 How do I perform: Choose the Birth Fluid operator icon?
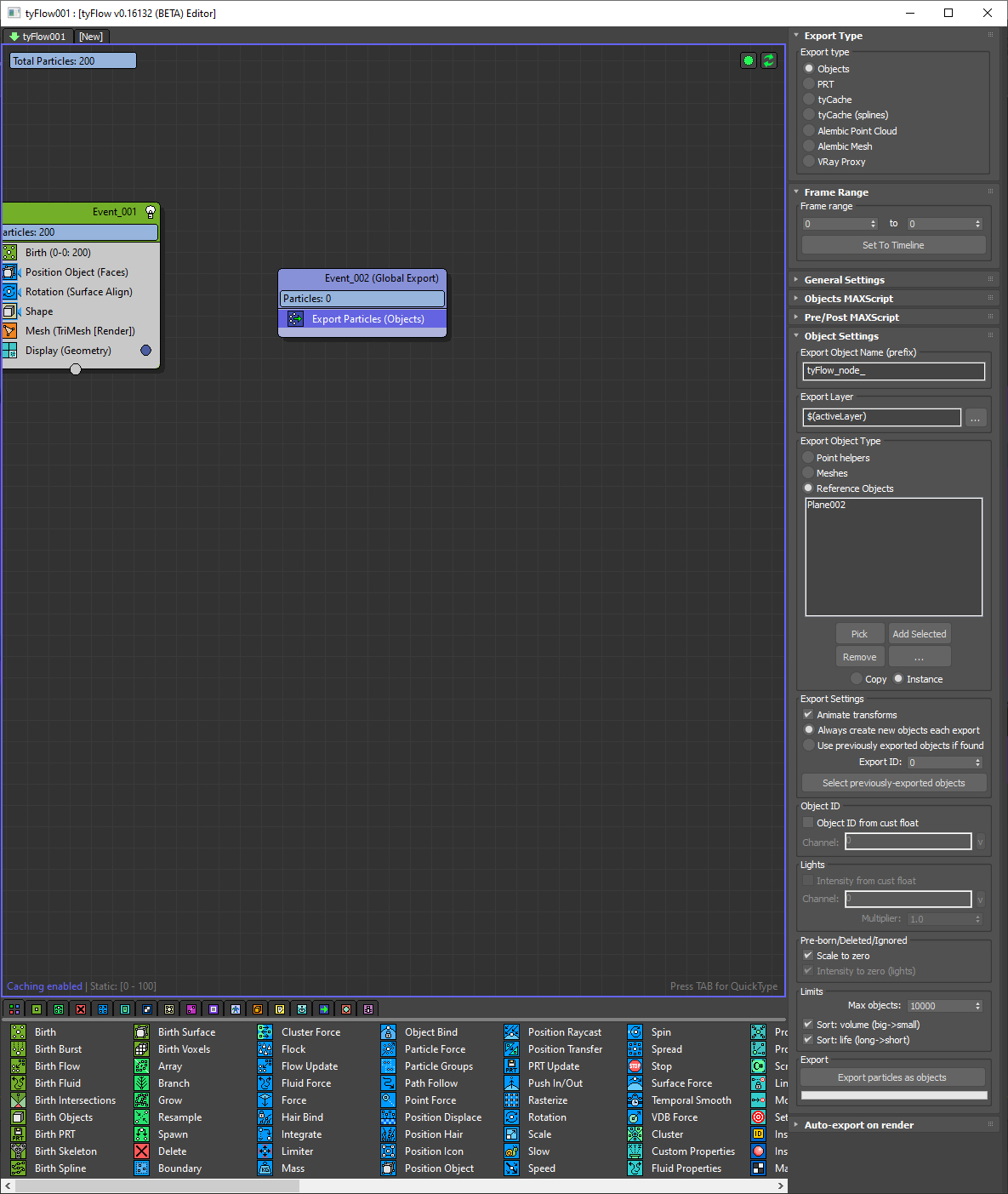pyautogui.click(x=18, y=1083)
